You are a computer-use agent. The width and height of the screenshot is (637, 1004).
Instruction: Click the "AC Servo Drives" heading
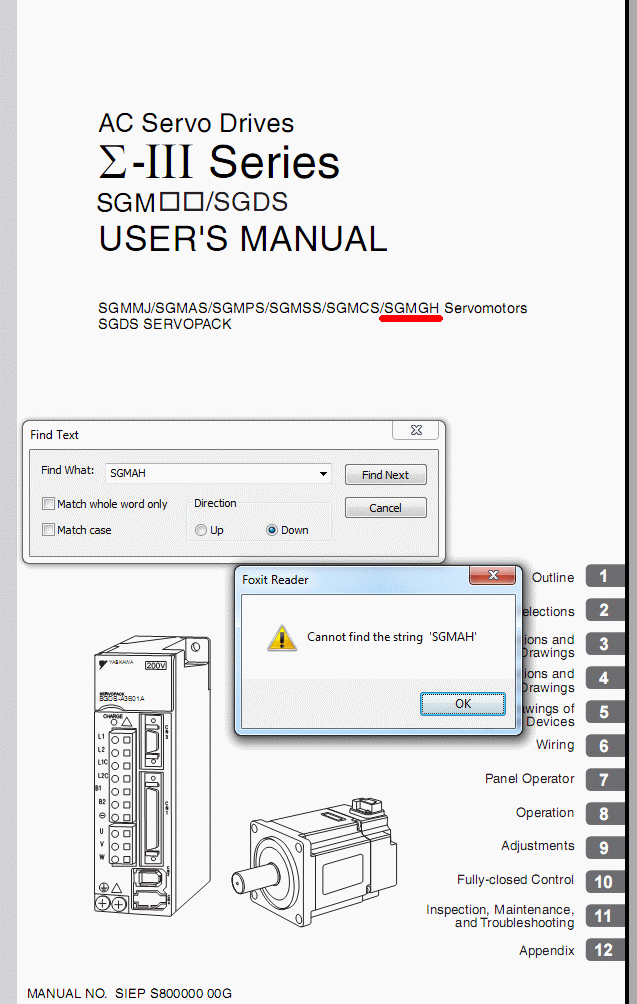(196, 123)
